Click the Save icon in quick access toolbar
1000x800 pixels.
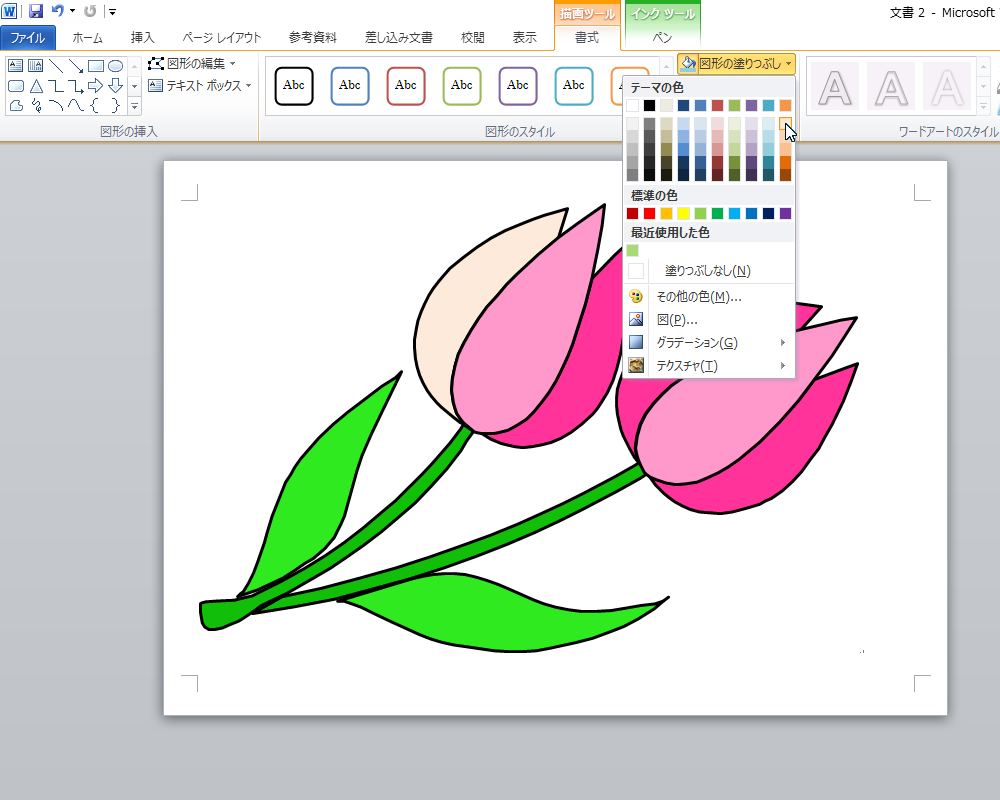[x=36, y=11]
